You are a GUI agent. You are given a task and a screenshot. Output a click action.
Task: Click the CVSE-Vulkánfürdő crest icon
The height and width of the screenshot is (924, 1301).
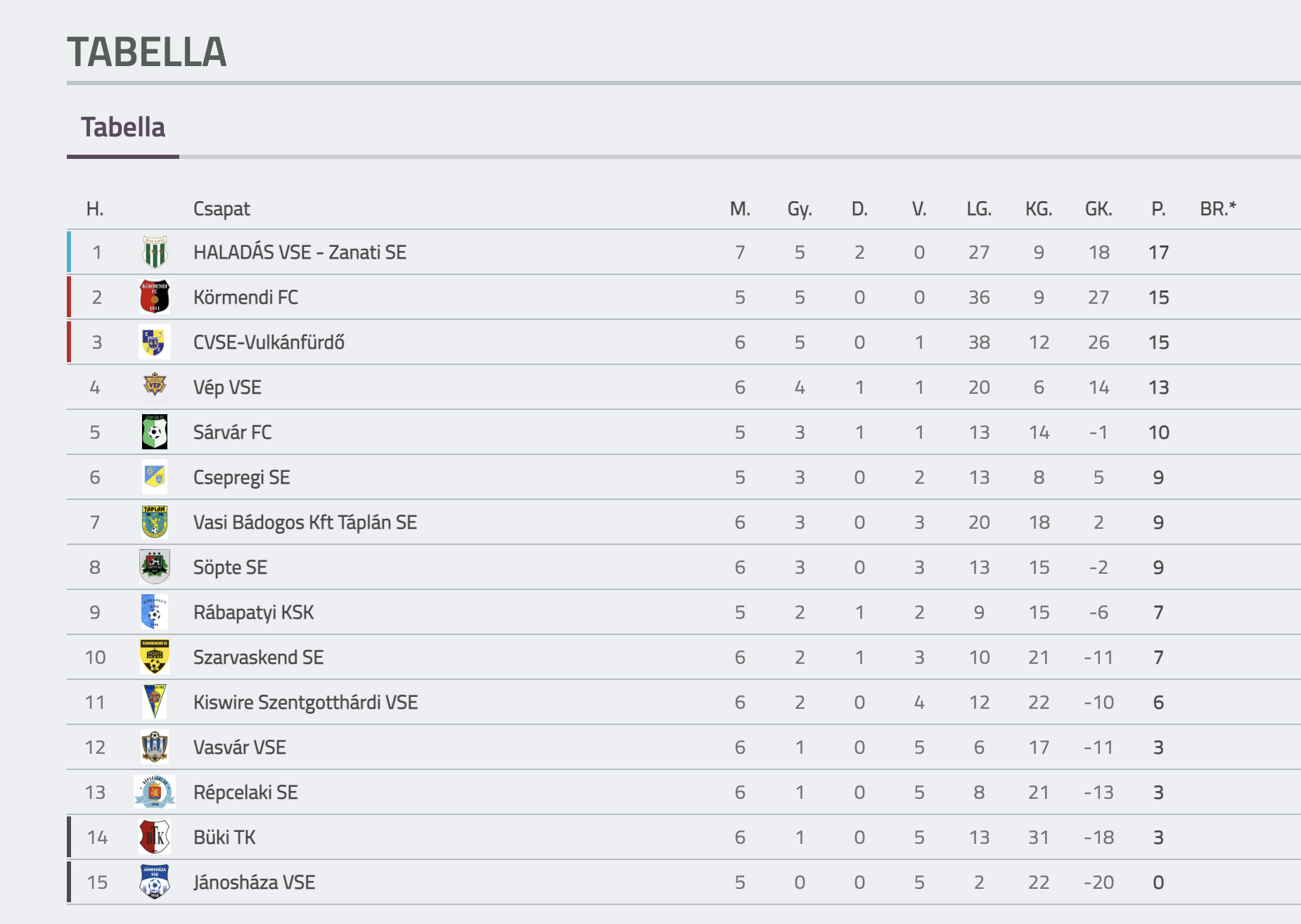[x=155, y=342]
